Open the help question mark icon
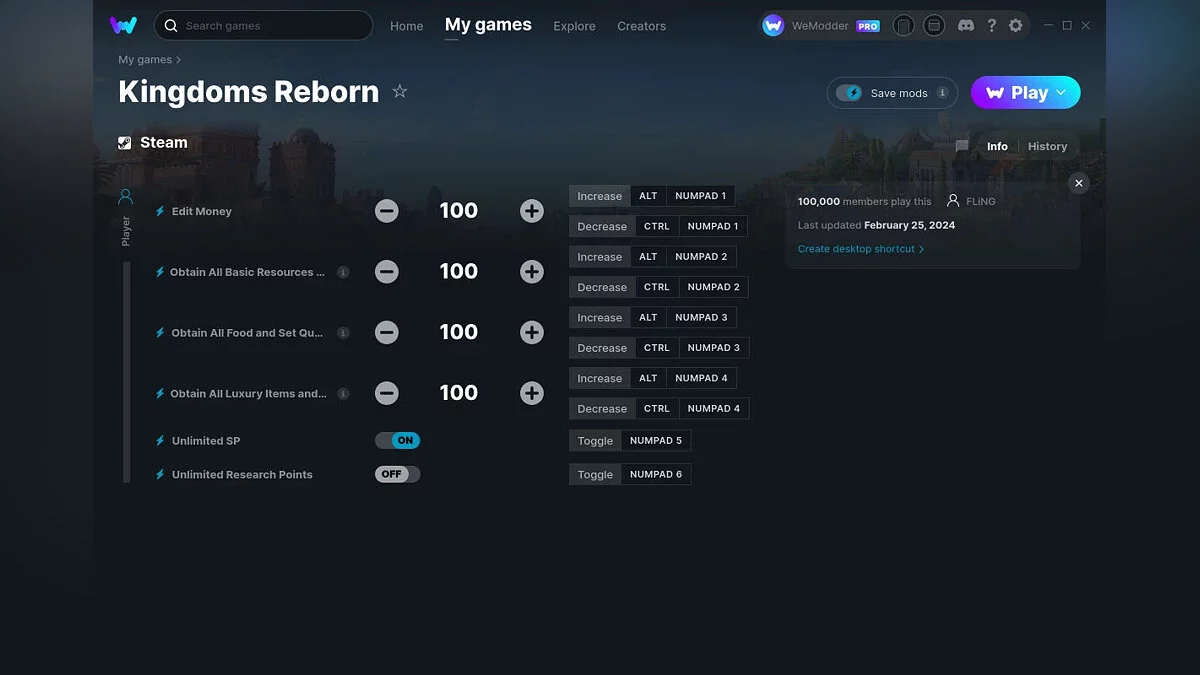This screenshot has width=1200, height=675. click(991, 25)
